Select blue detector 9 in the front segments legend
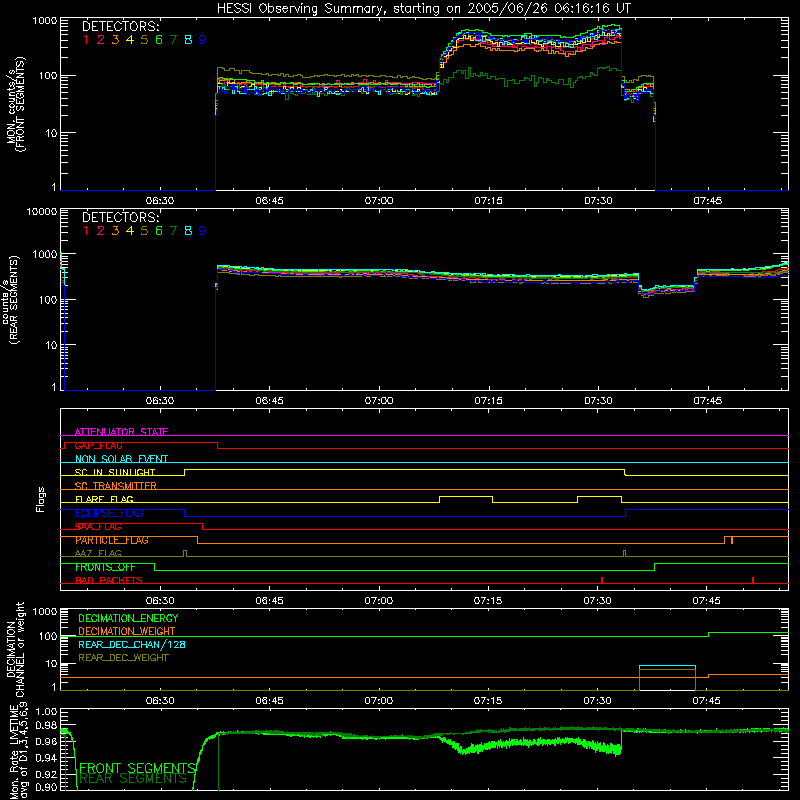Screen dimensions: 800x800 tap(203, 40)
